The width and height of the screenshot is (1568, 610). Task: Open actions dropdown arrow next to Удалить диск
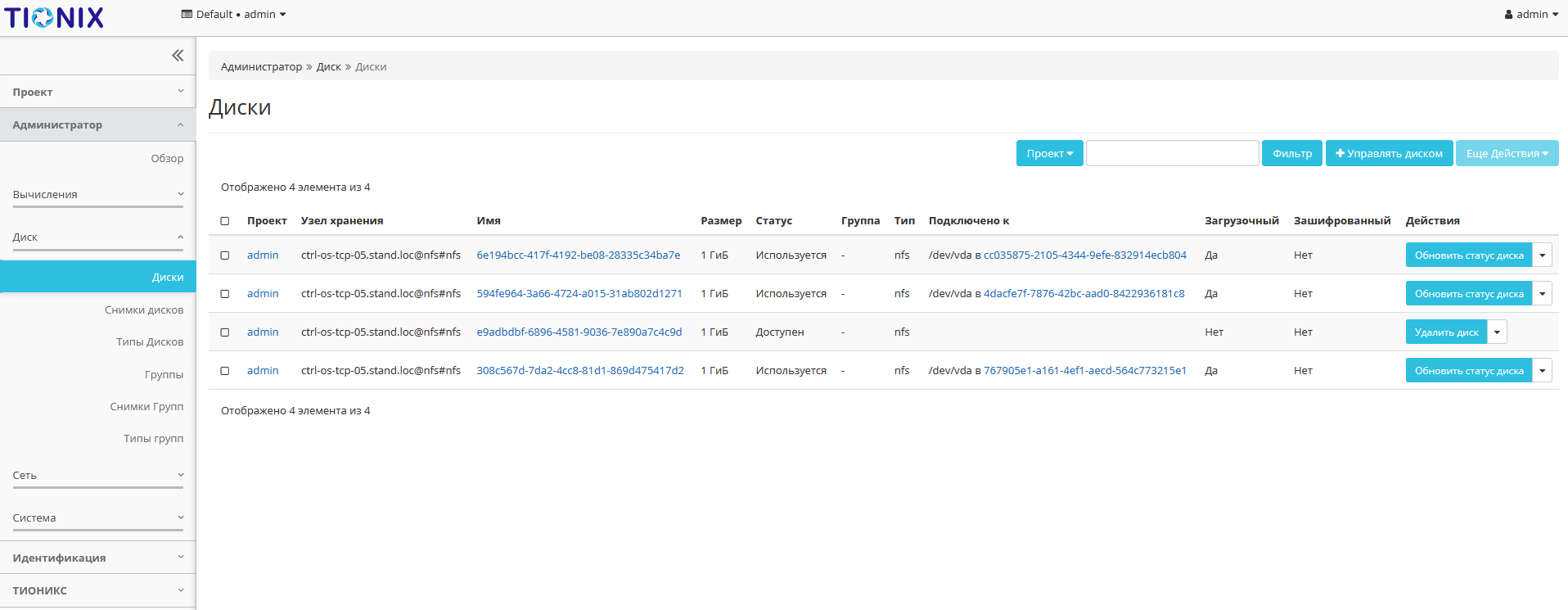pos(1497,332)
